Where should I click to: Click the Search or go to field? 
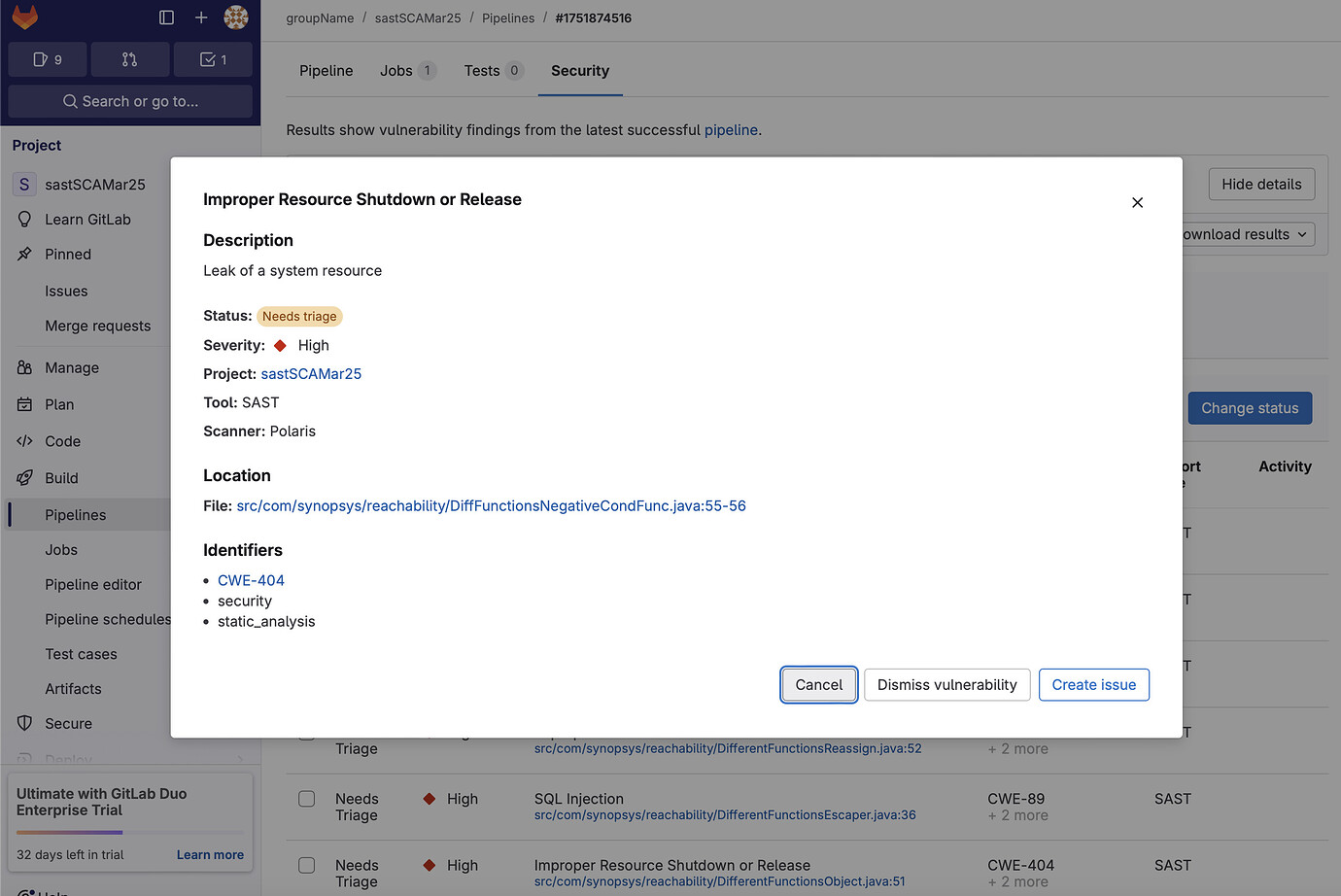tap(130, 101)
